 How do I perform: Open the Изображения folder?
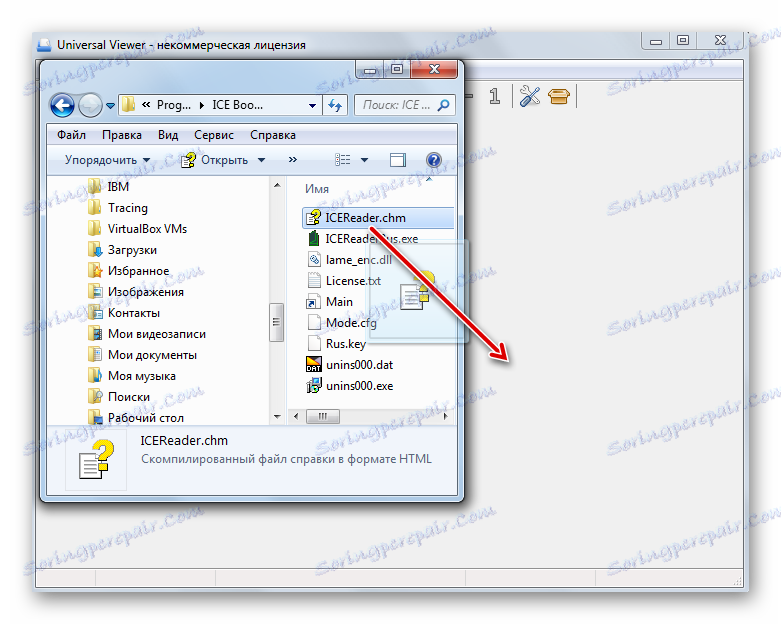tap(136, 292)
